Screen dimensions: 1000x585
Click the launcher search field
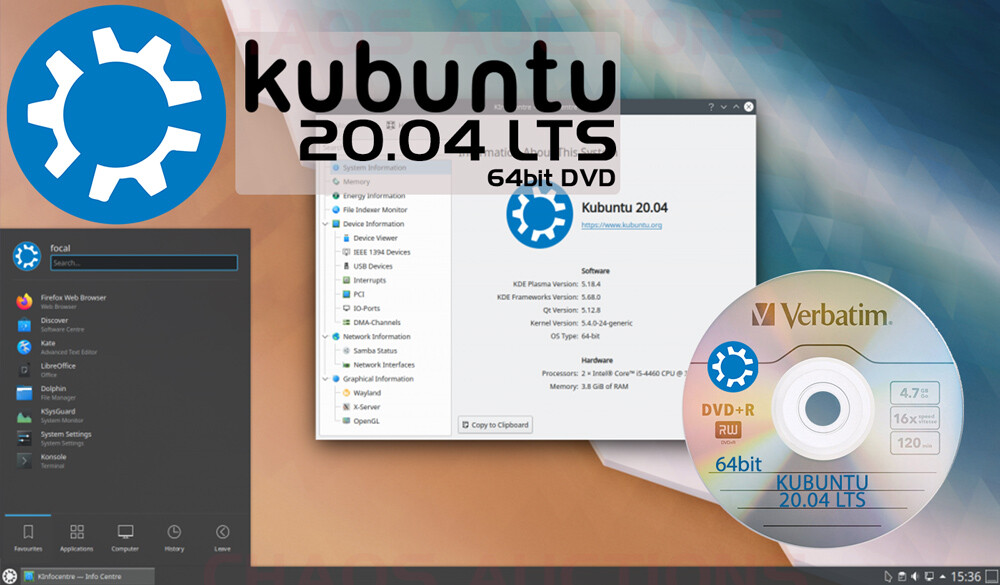[x=143, y=262]
